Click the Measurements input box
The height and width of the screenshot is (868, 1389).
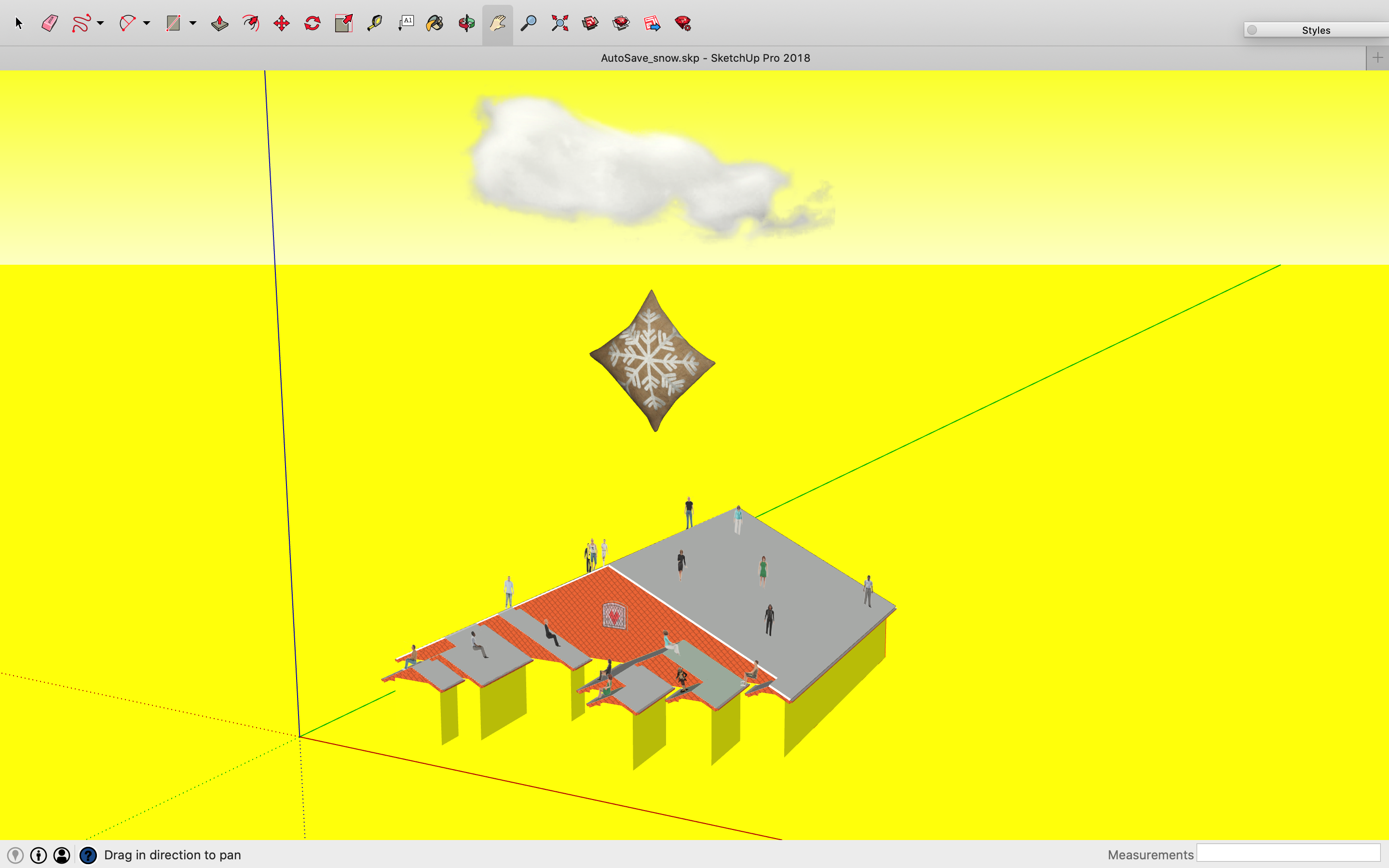(1288, 854)
